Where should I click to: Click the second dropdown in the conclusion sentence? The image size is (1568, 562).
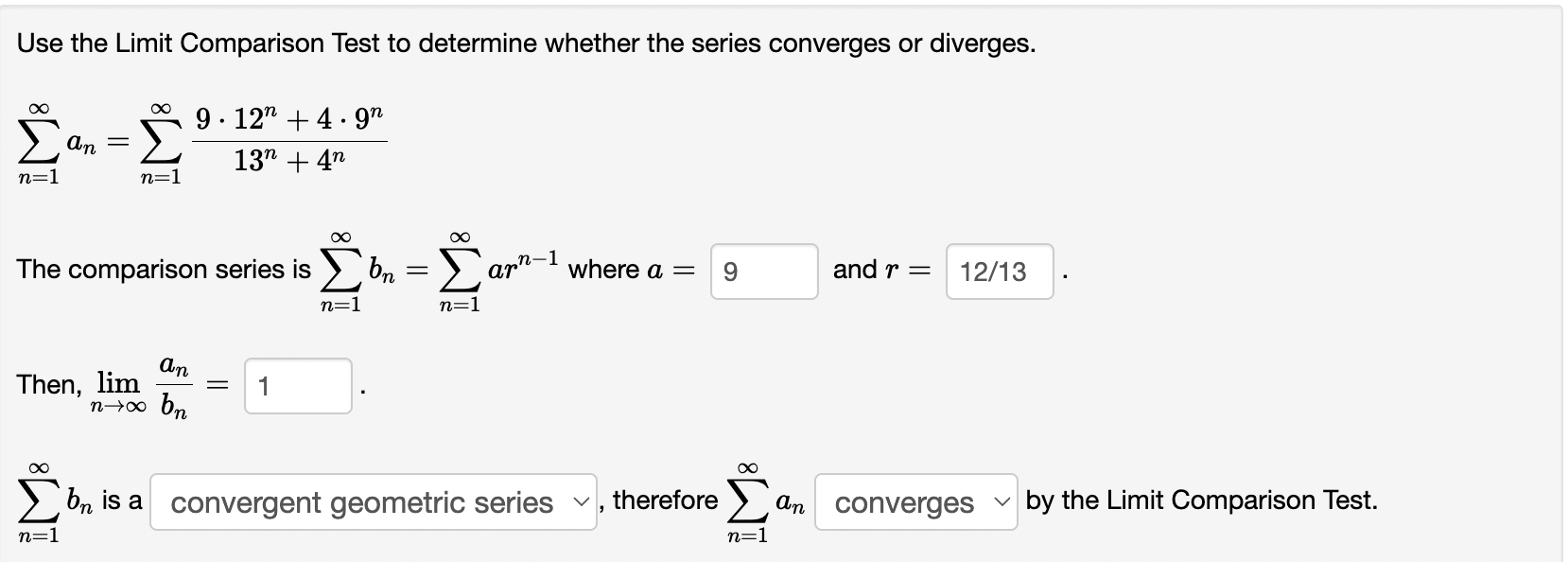915,502
